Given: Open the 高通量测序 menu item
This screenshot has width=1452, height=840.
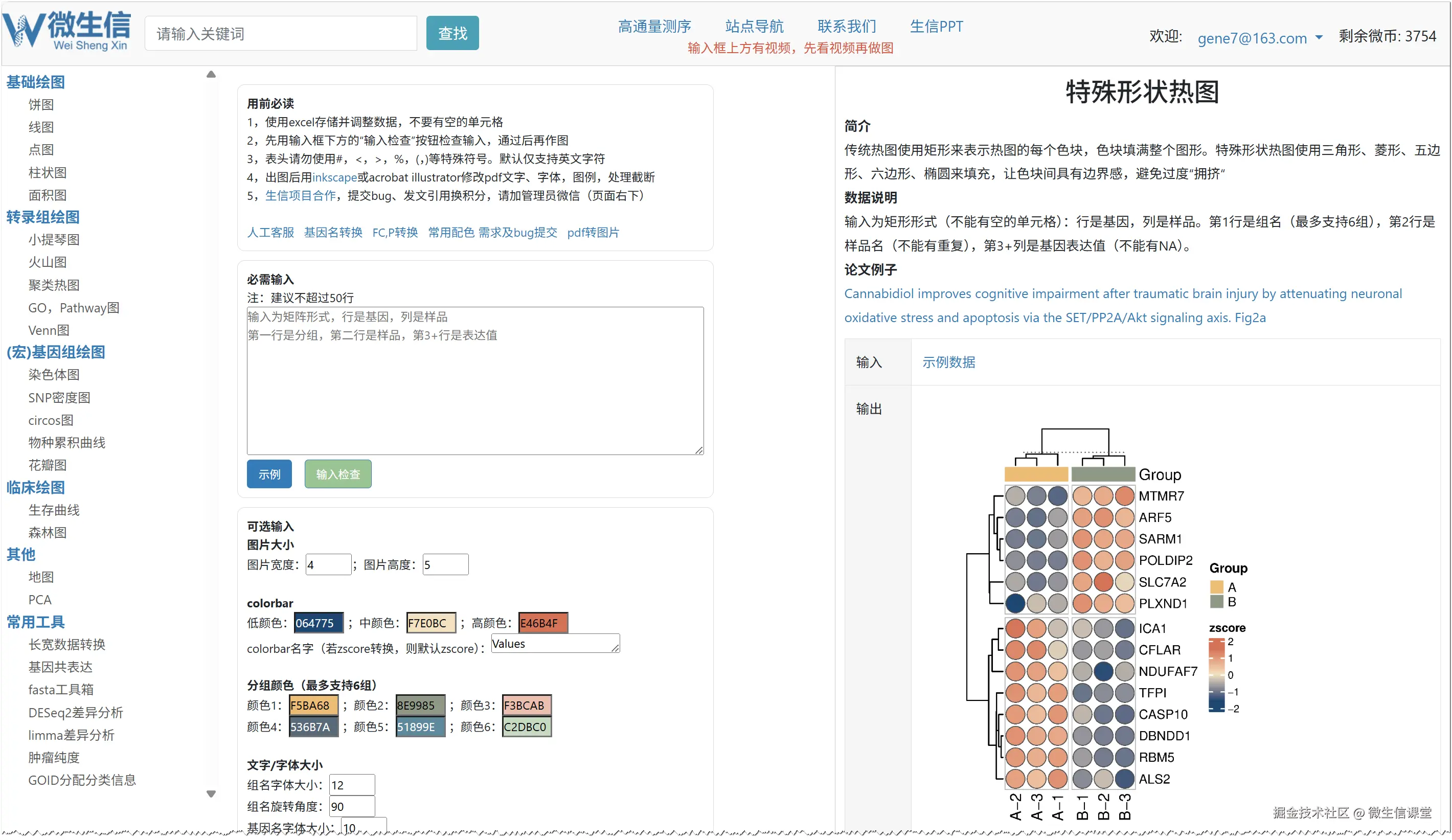Looking at the screenshot, I should [x=654, y=27].
